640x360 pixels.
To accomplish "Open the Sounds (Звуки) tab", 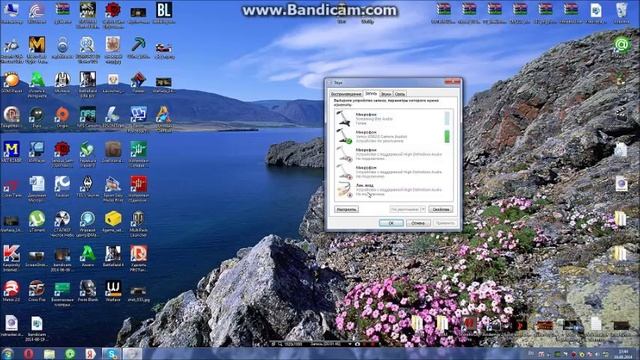I will click(386, 94).
